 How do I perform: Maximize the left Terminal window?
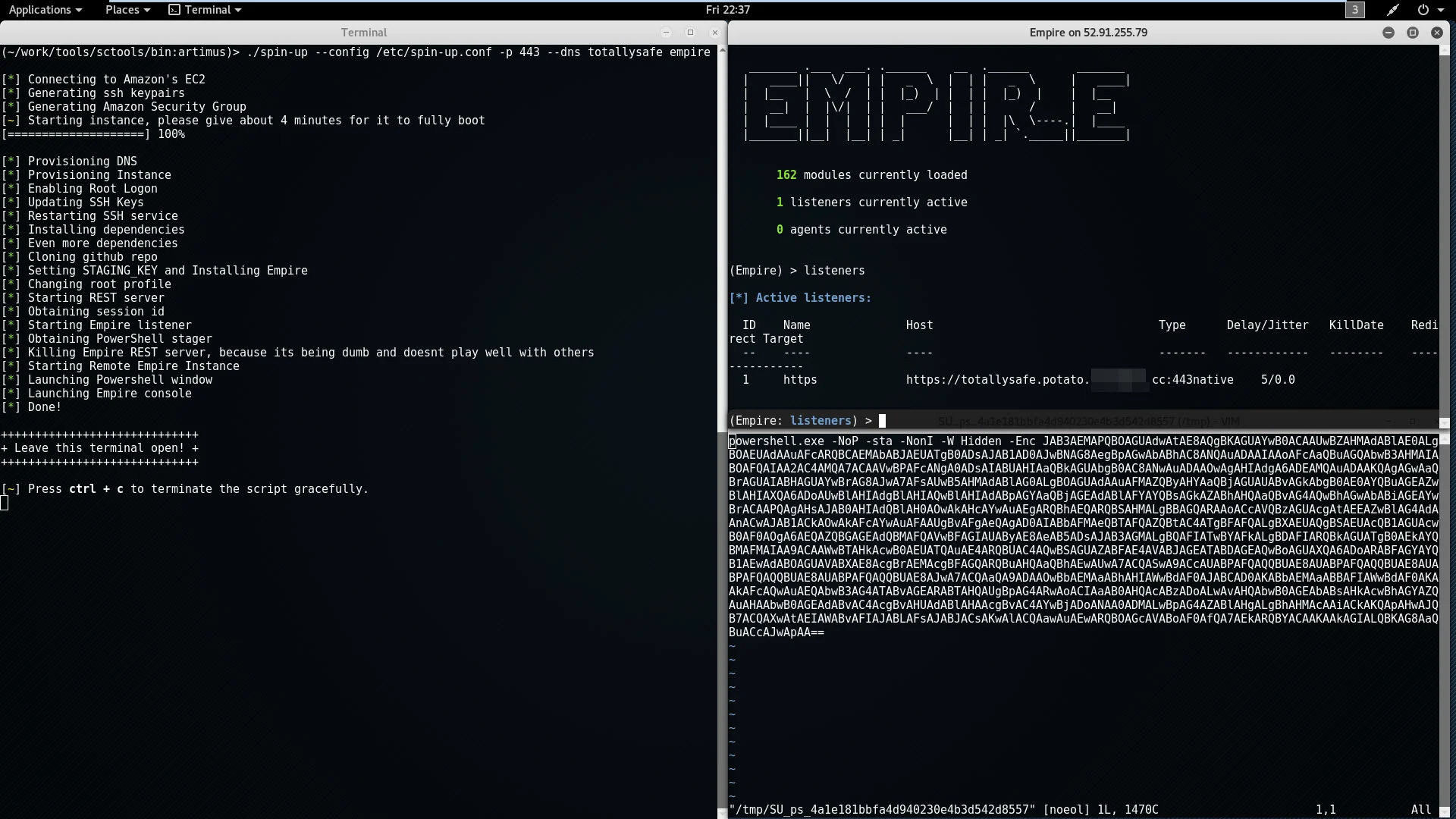690,33
